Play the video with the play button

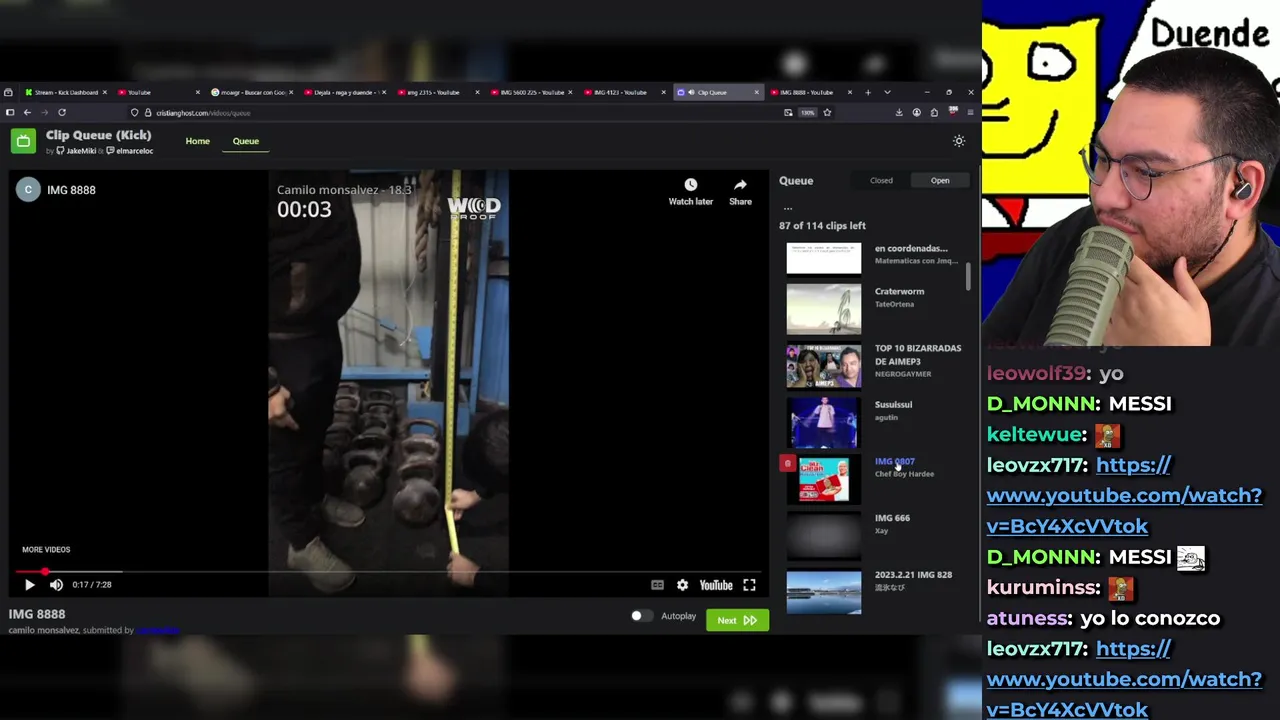coord(29,585)
